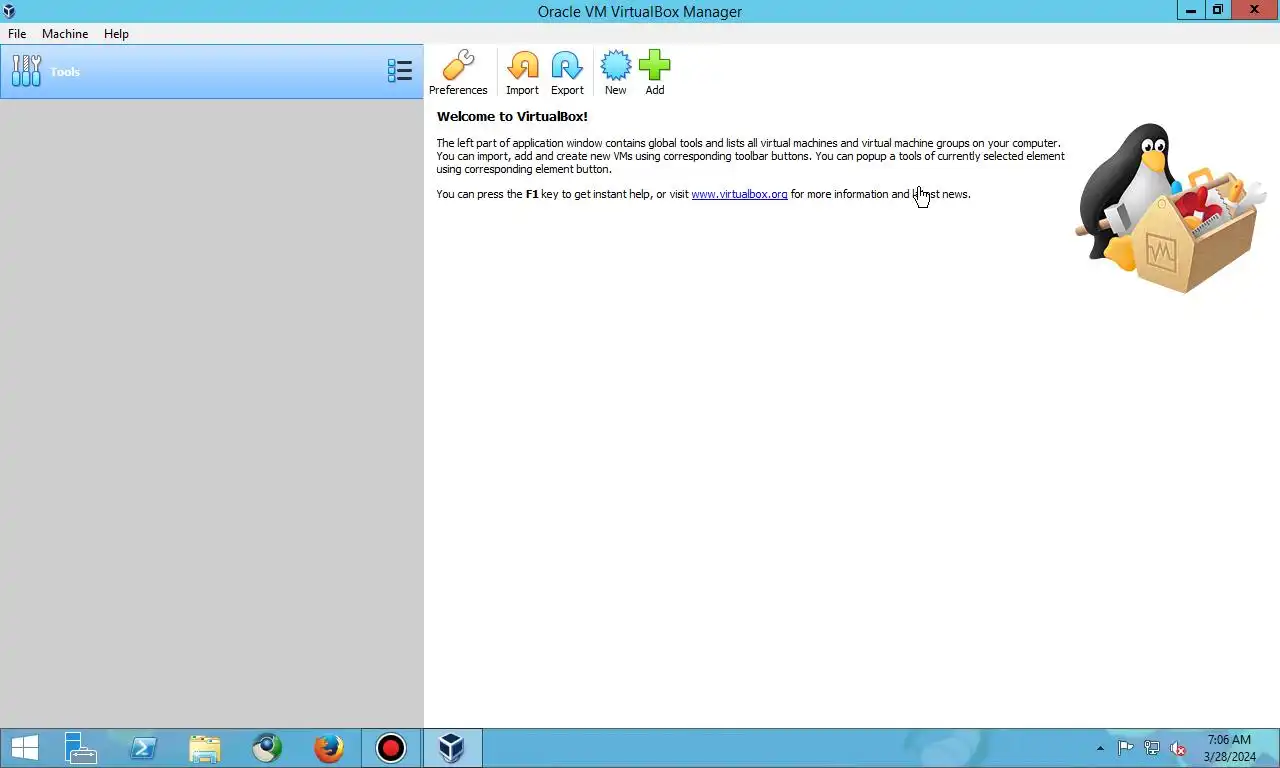
Task: Click the Import appliance toolbar icon
Action: pyautogui.click(x=522, y=73)
